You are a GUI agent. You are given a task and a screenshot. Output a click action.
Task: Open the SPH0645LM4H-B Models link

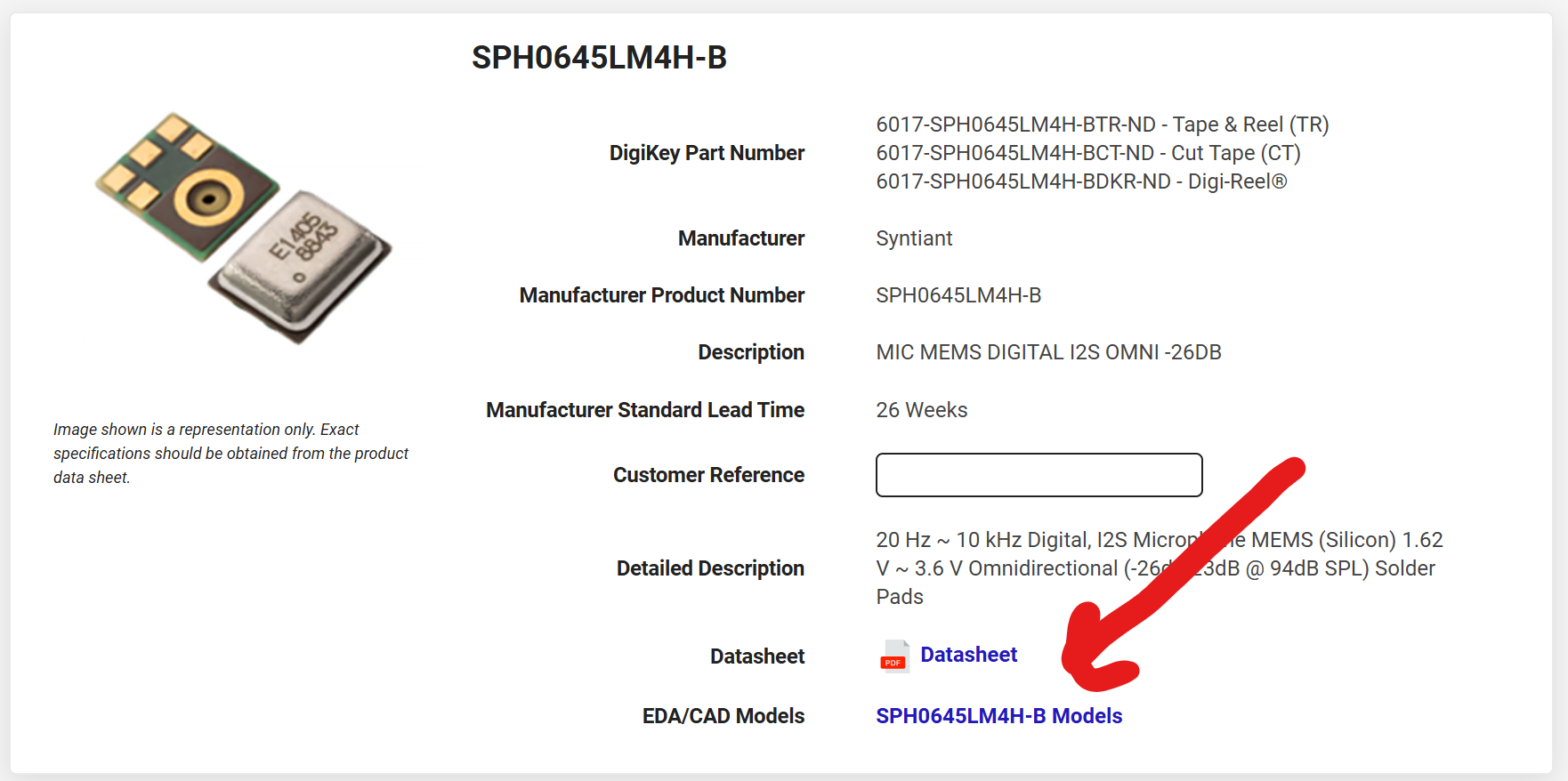[998, 715]
